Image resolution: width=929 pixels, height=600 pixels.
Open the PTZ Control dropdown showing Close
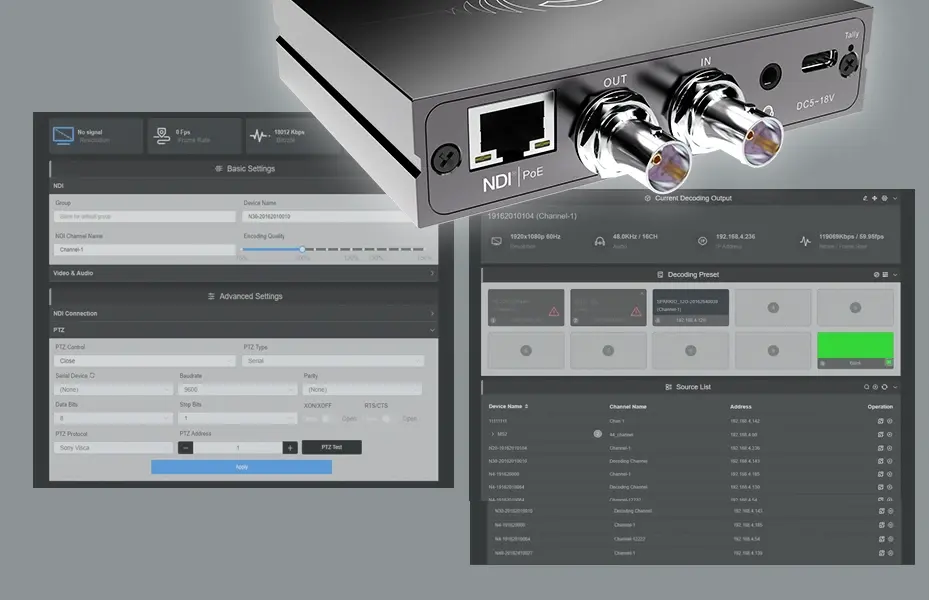pos(145,361)
